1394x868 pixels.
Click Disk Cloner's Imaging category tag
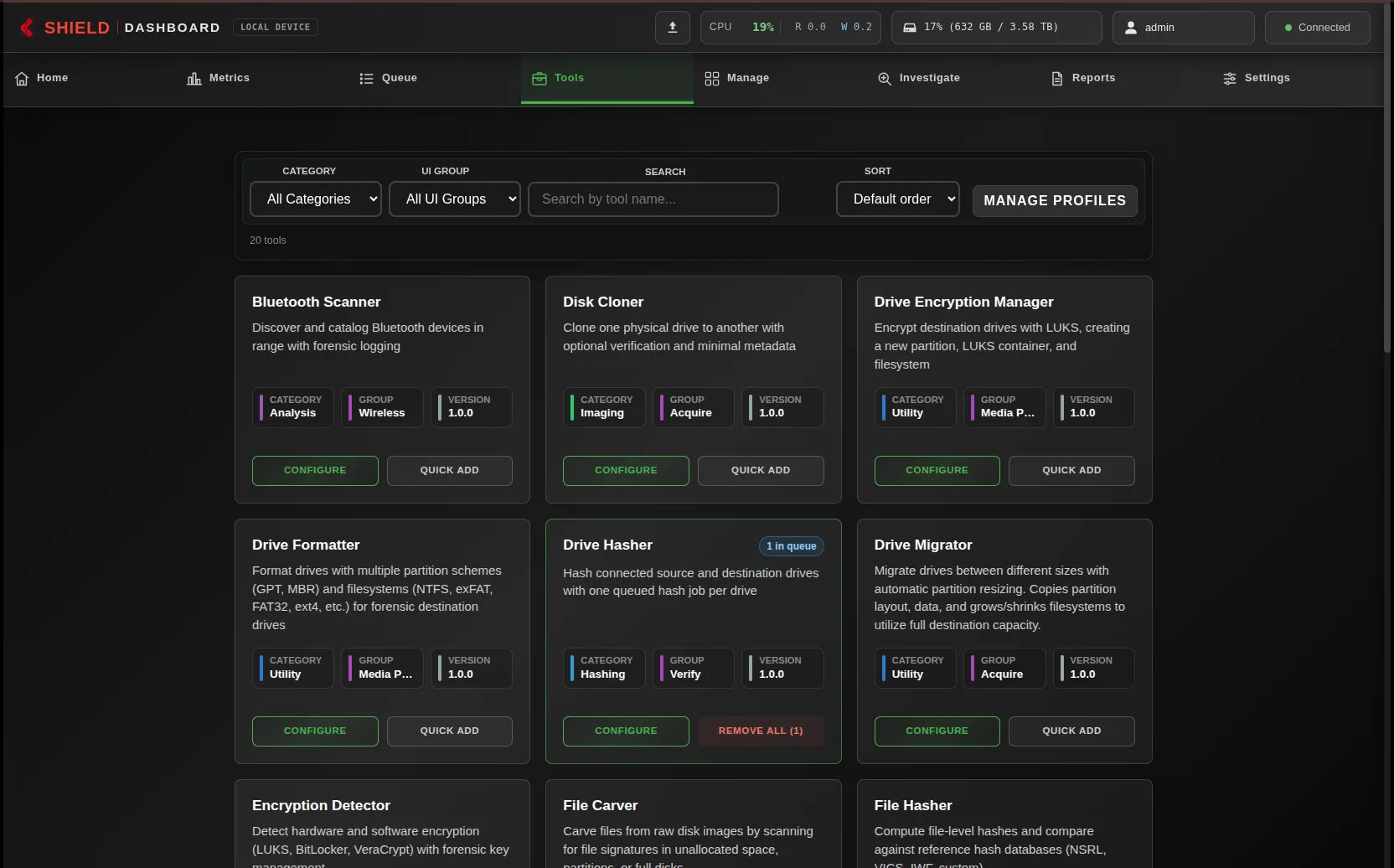click(604, 407)
